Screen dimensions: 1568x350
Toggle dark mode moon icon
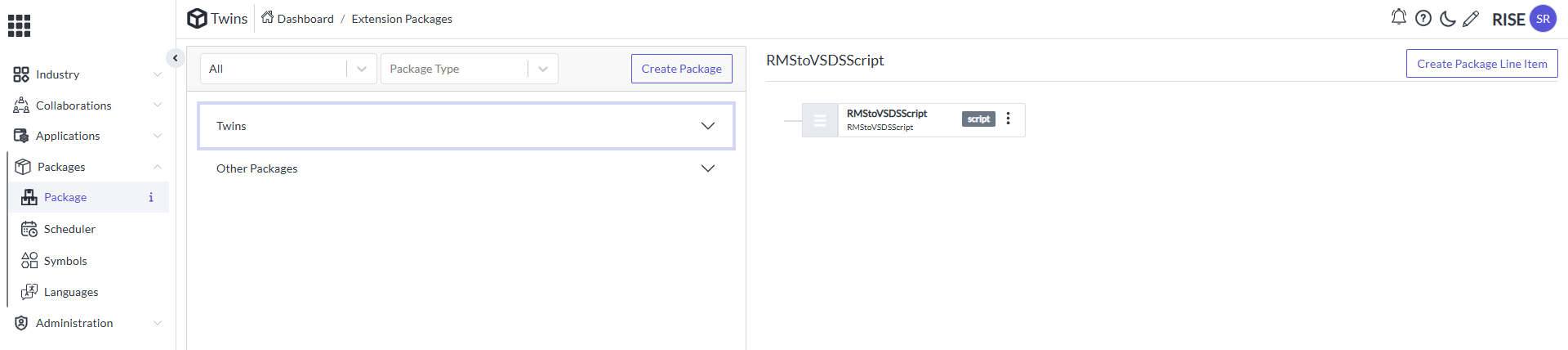pyautogui.click(x=1447, y=18)
